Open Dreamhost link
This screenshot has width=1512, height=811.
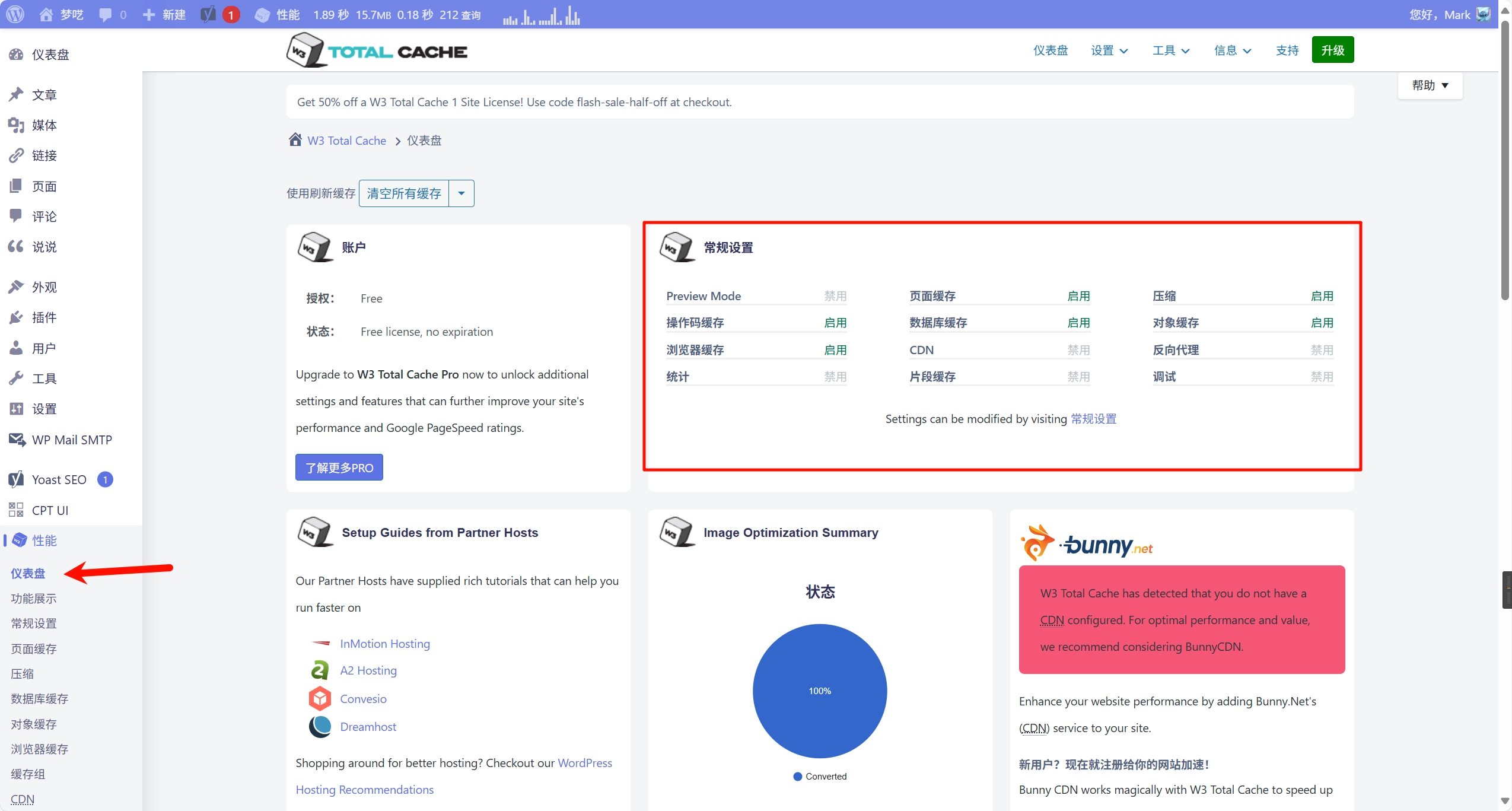click(x=368, y=727)
